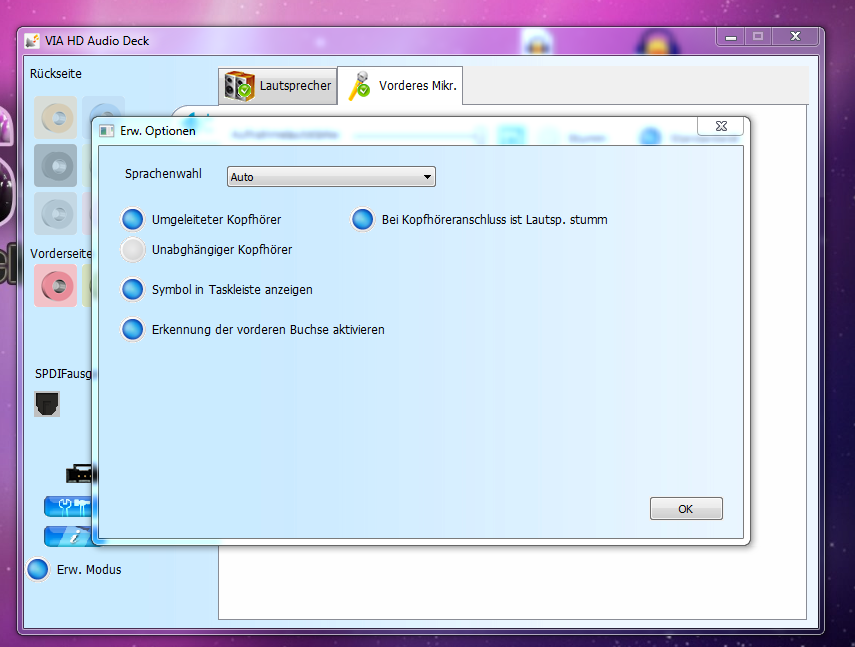855x647 pixels.
Task: Close the Erw. Optionen dialog
Action: point(720,126)
